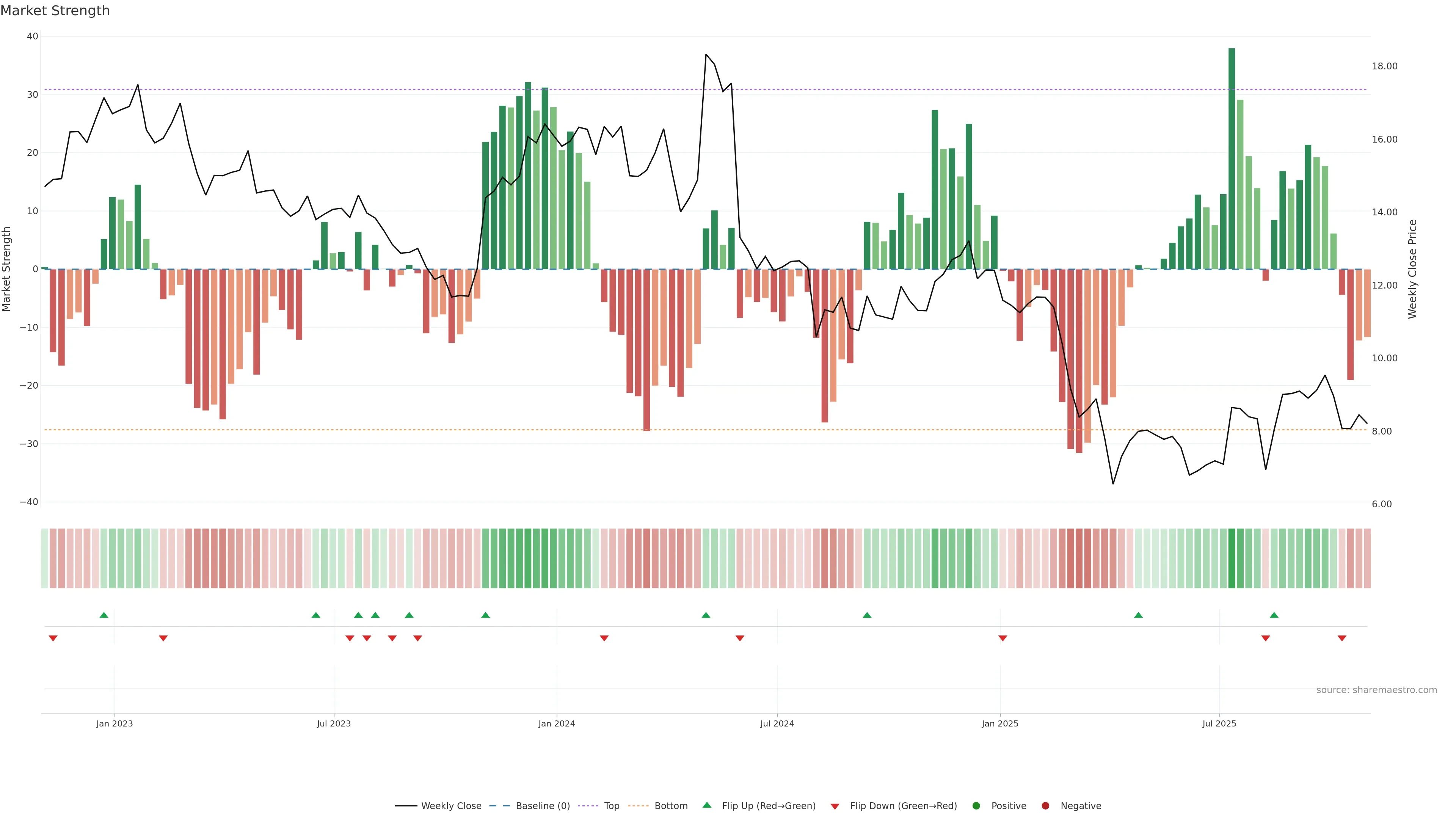Click the Negative red circle legend icon
Viewport: 1456px width, 819px height.
click(1045, 805)
